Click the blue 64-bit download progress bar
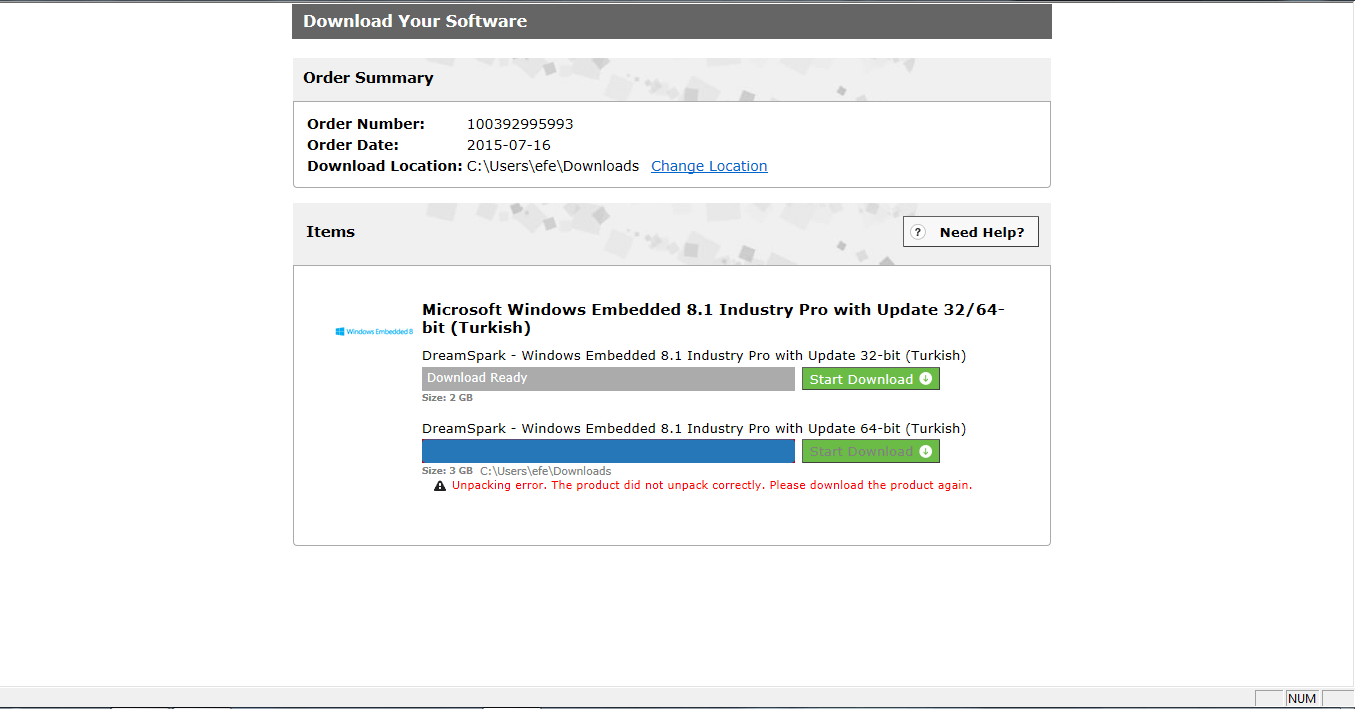Image resolution: width=1355 pixels, height=709 pixels. (608, 451)
